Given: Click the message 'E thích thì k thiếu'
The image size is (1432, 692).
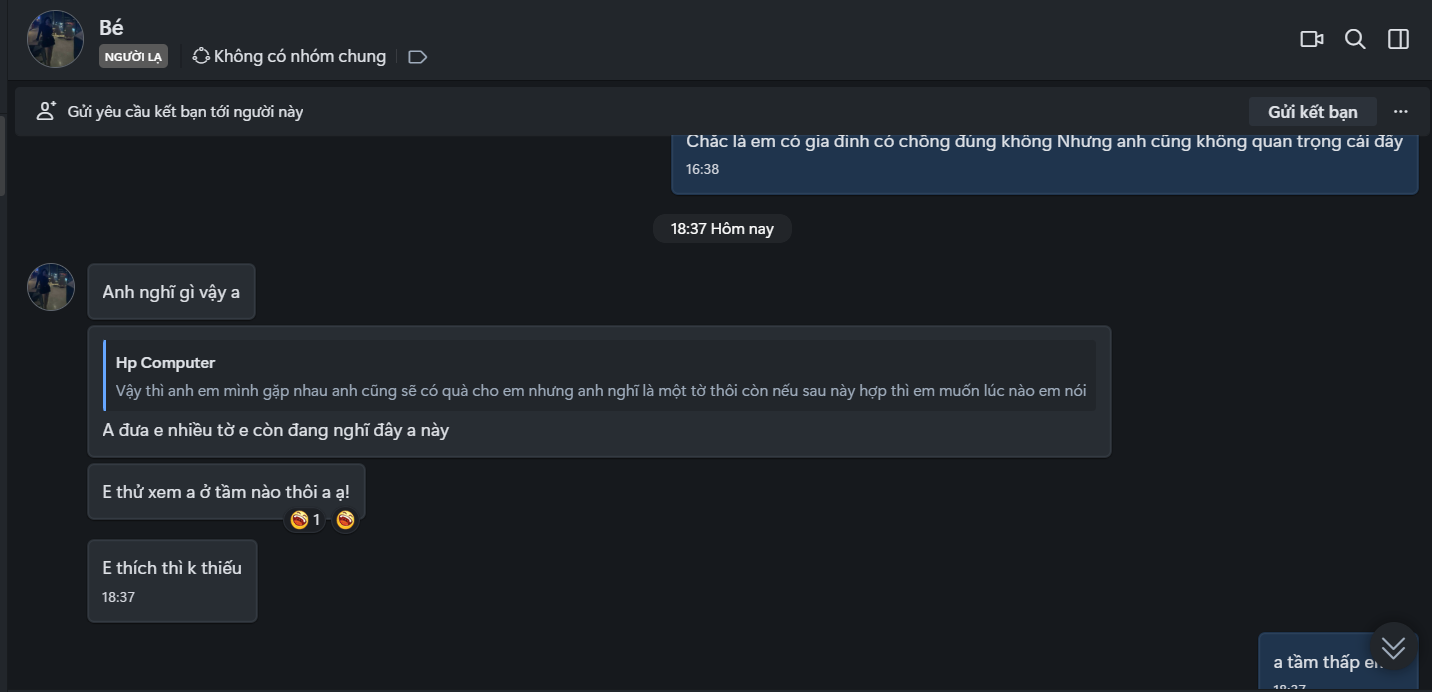Looking at the screenshot, I should pyautogui.click(x=172, y=568).
